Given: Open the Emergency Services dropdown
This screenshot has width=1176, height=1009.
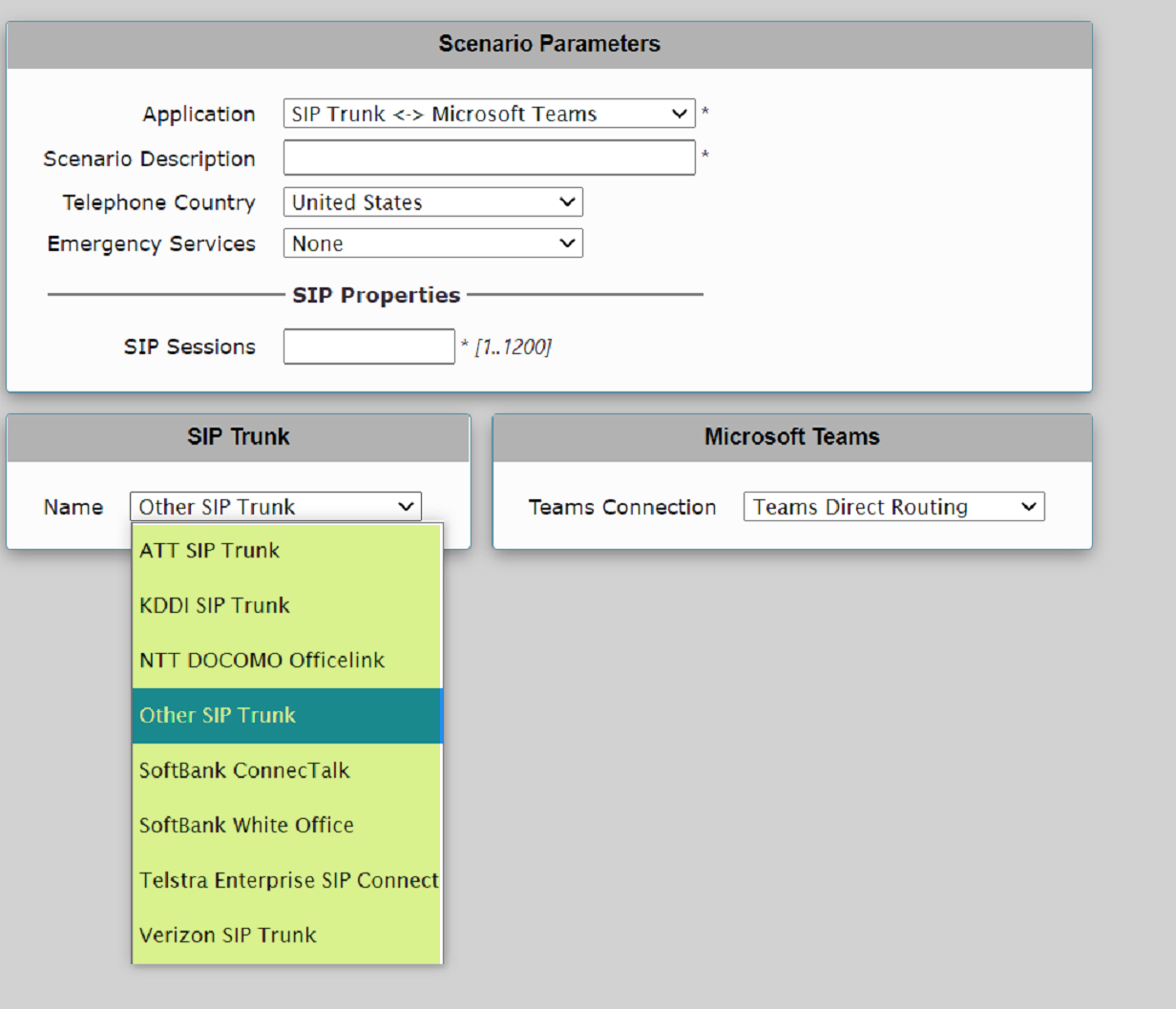Looking at the screenshot, I should click(432, 243).
